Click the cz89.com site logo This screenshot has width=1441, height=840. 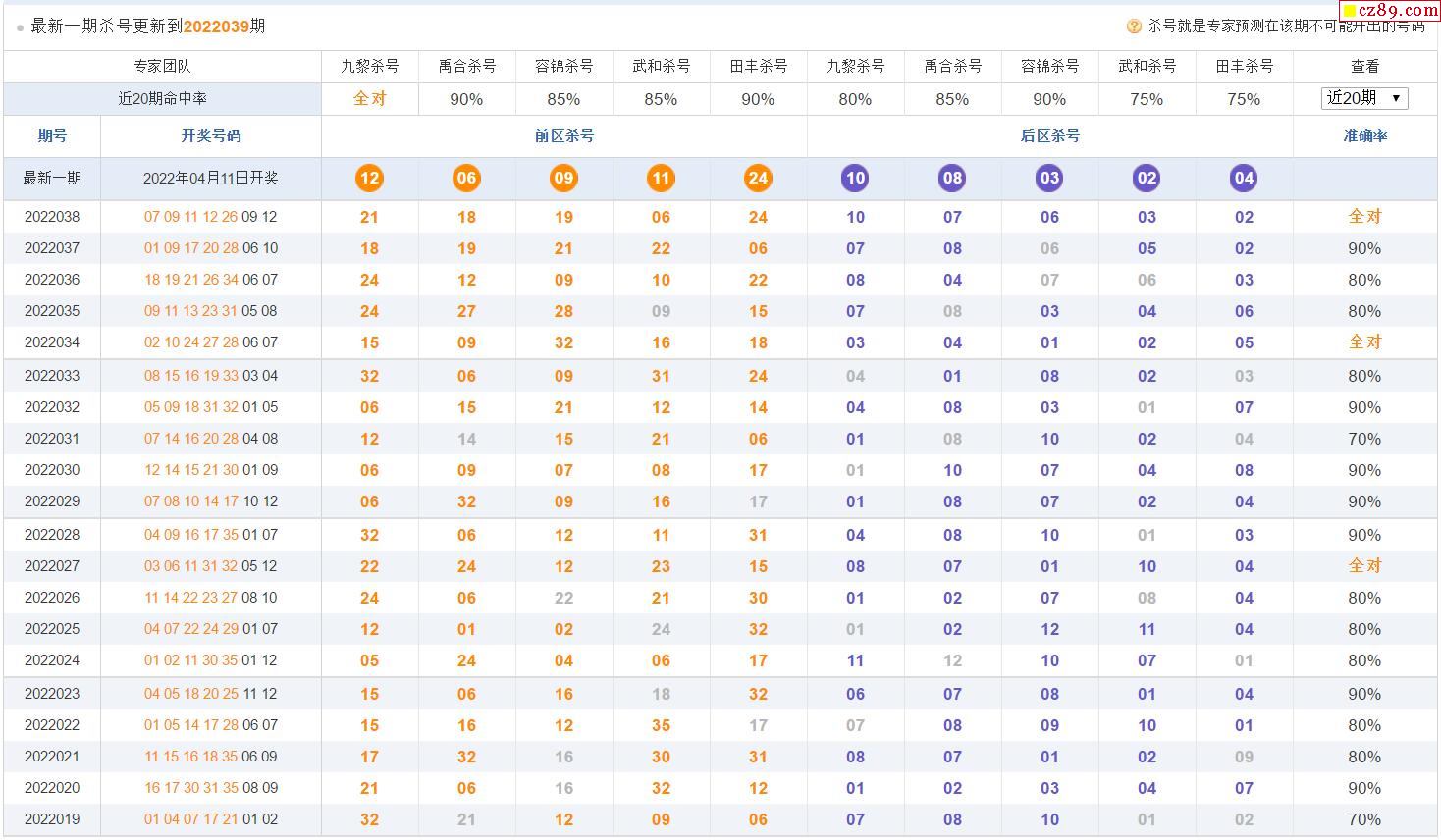point(1389,10)
